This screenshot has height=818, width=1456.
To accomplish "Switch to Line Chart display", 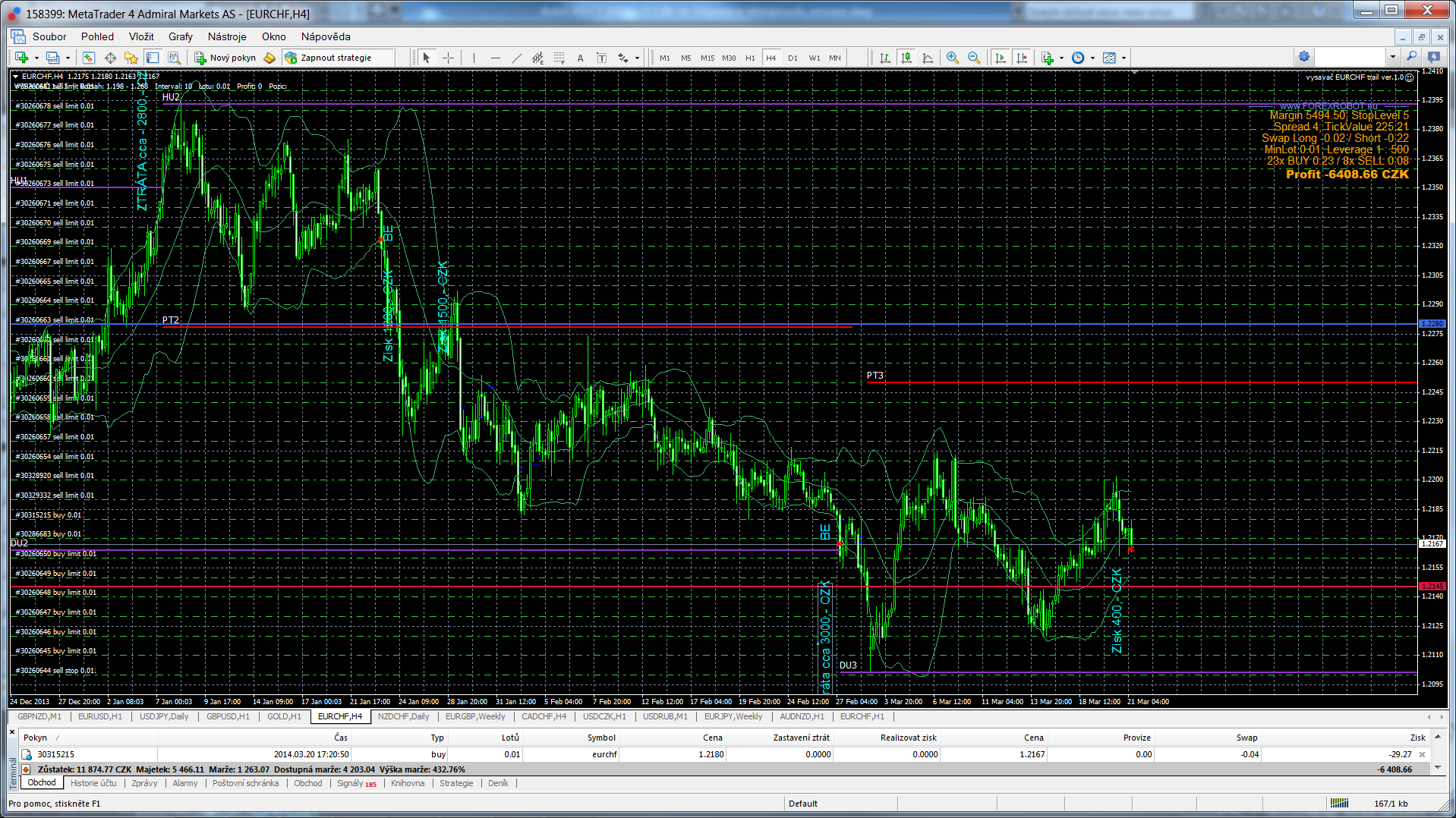I will (928, 58).
